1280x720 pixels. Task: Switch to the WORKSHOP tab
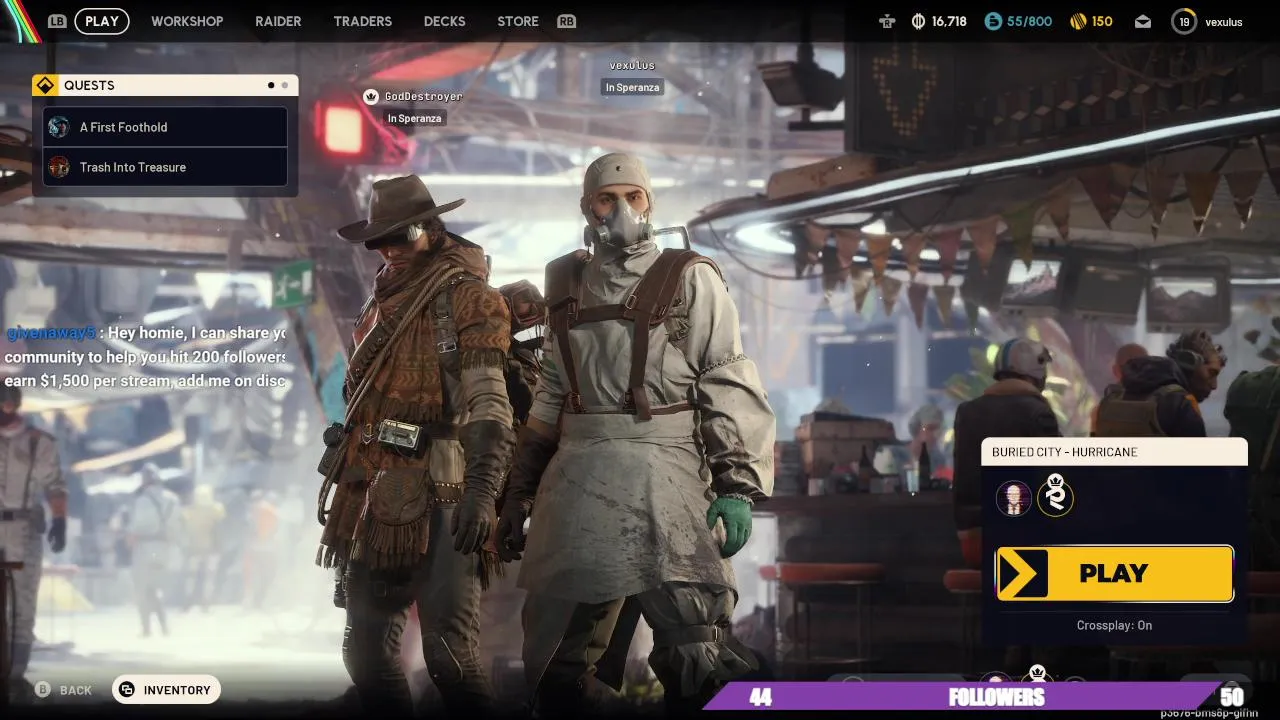187,21
